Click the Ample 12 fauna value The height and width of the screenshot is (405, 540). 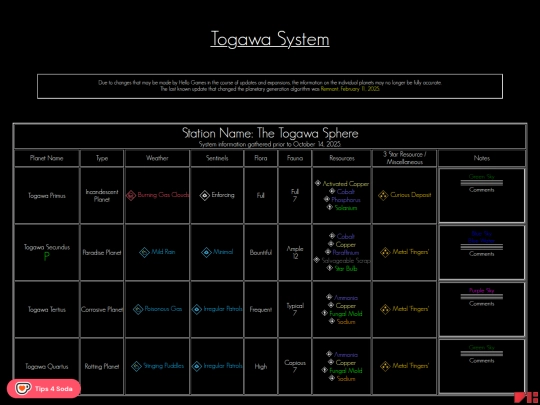(295, 252)
